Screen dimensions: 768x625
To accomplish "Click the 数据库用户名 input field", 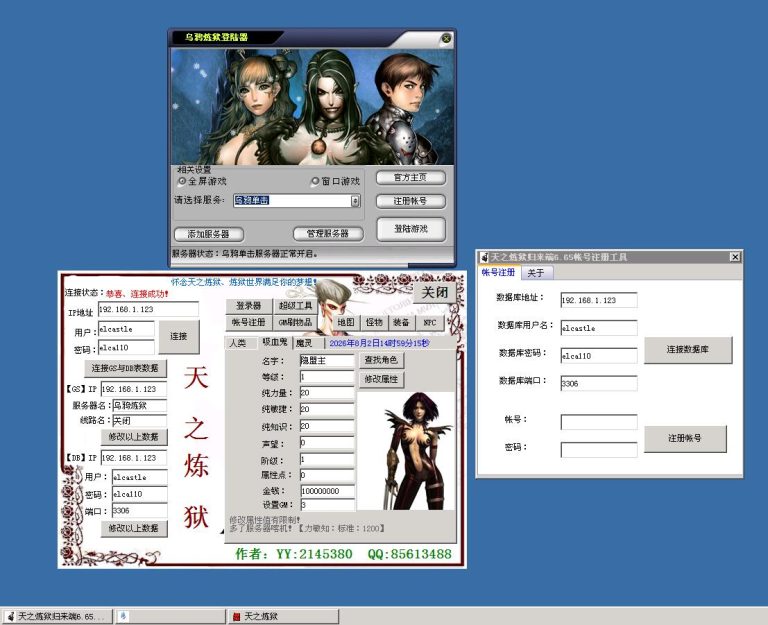I will point(599,328).
